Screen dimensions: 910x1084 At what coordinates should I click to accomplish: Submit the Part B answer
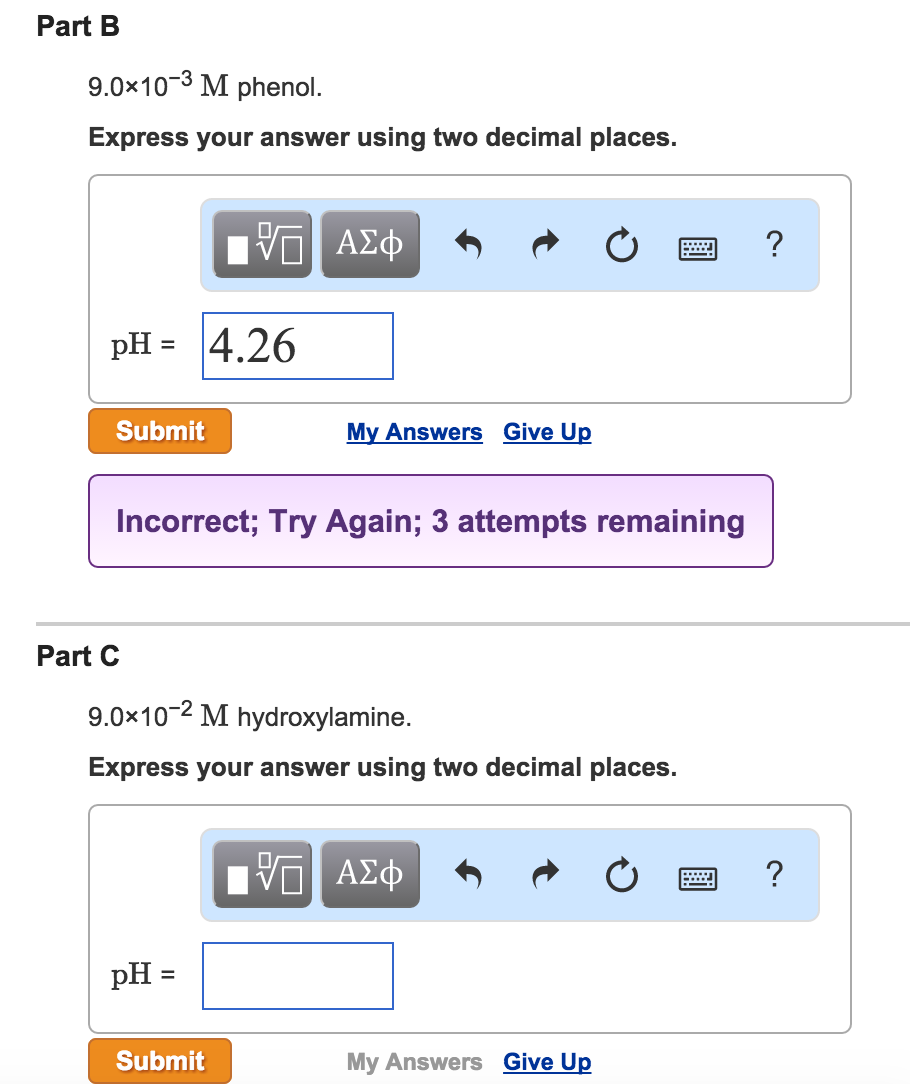tap(159, 431)
